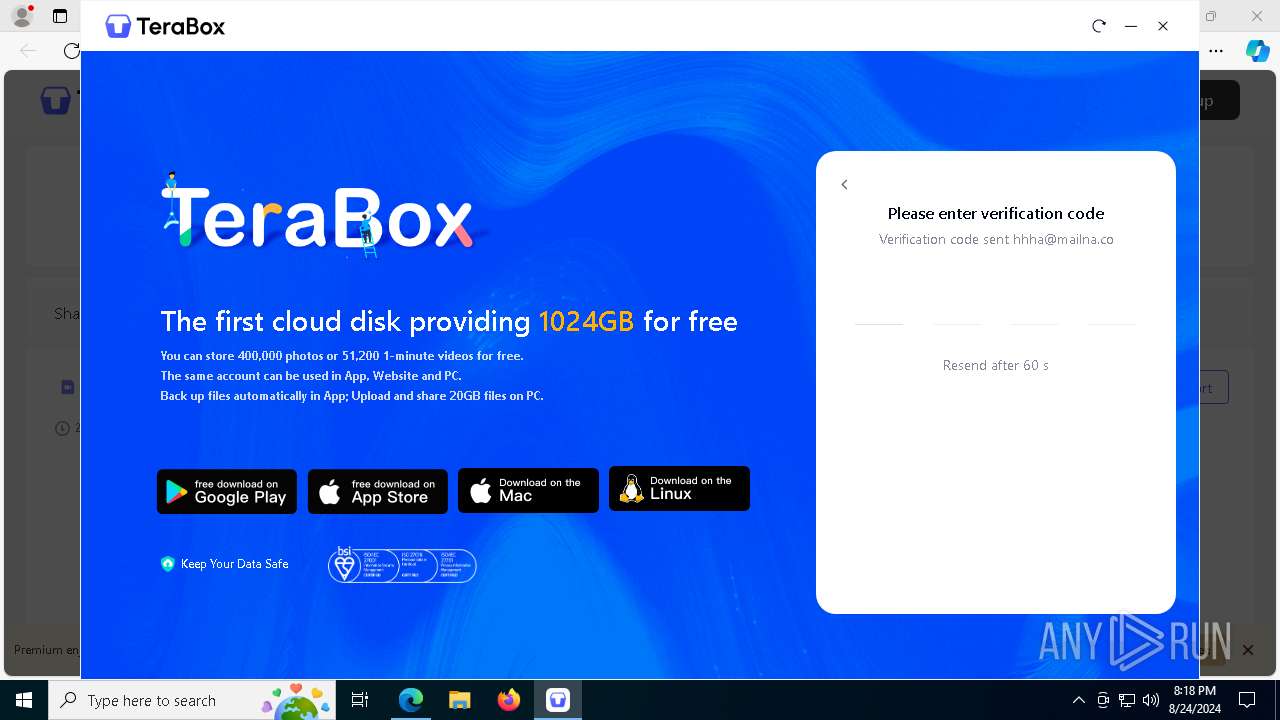
Task: Open Edge settings and more menu
Action: 1216,50
